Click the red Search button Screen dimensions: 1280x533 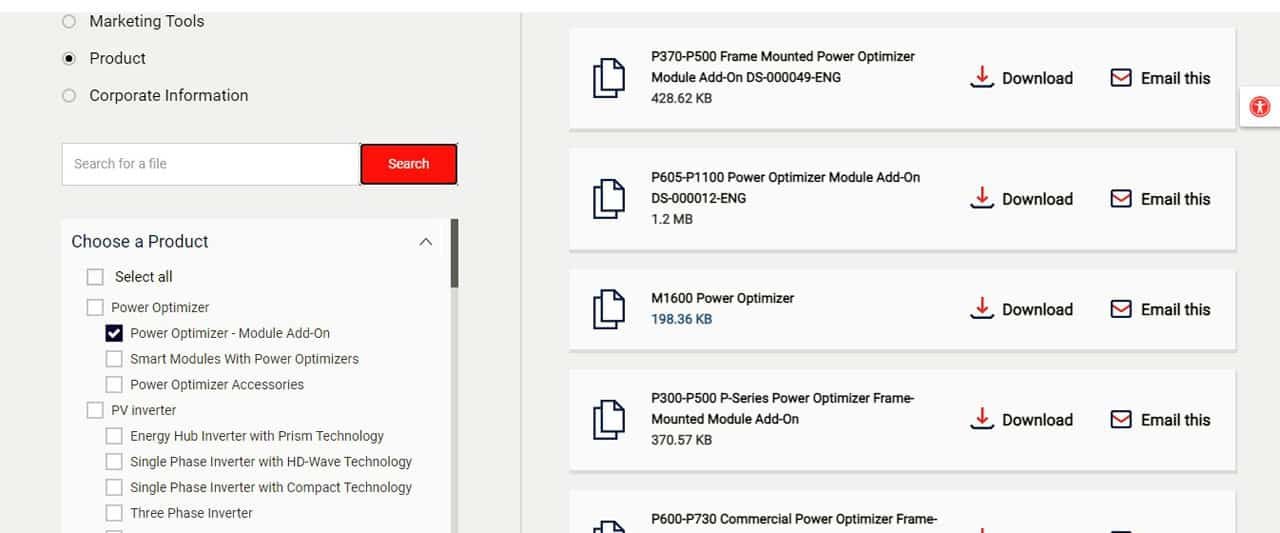coord(409,164)
